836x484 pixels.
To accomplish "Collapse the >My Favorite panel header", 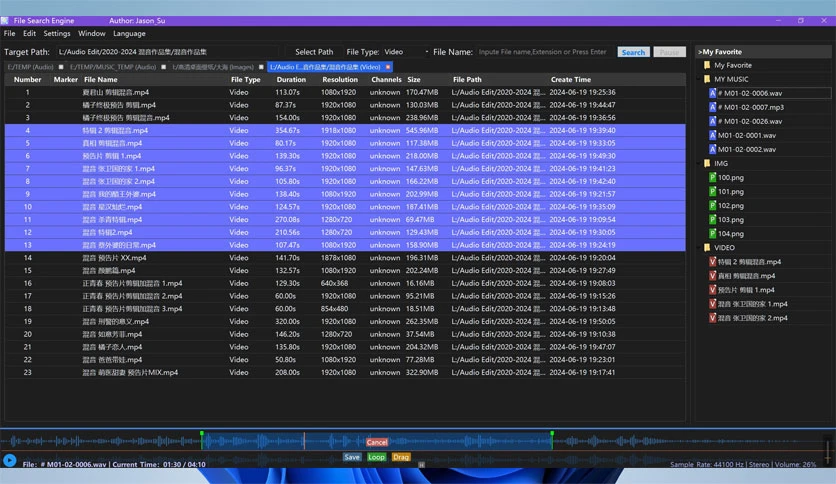I will (763, 52).
